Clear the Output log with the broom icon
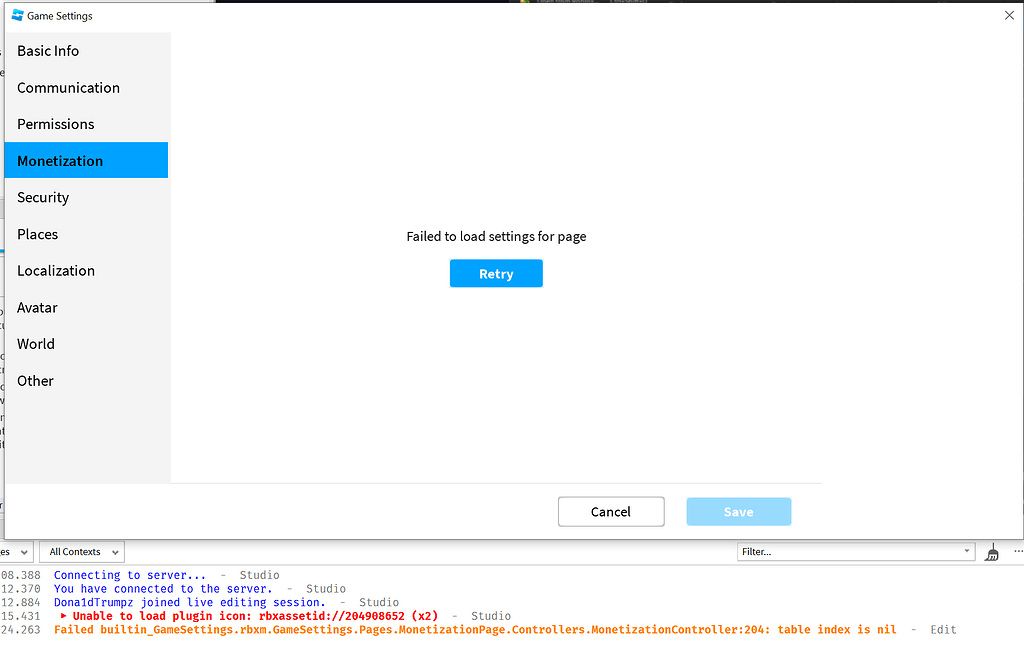The width and height of the screenshot is (1024, 663). [x=991, y=551]
